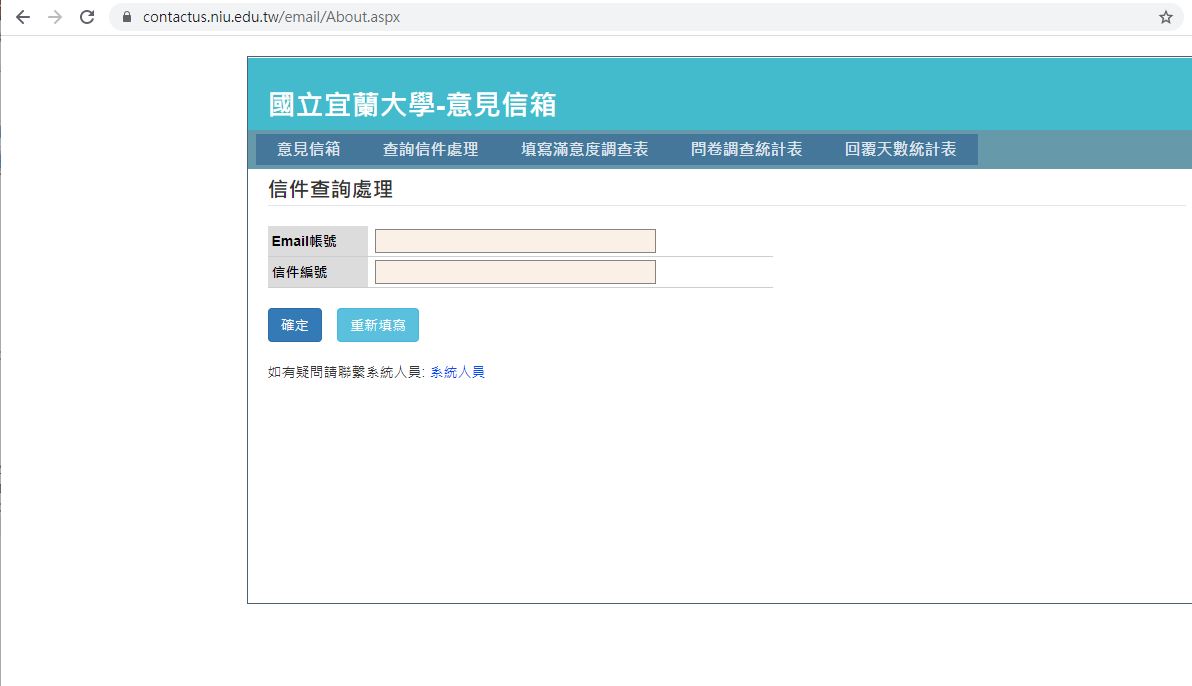Click the 如有疑問請聯繫系統人員 text
This screenshot has height=686, width=1192.
[346, 372]
